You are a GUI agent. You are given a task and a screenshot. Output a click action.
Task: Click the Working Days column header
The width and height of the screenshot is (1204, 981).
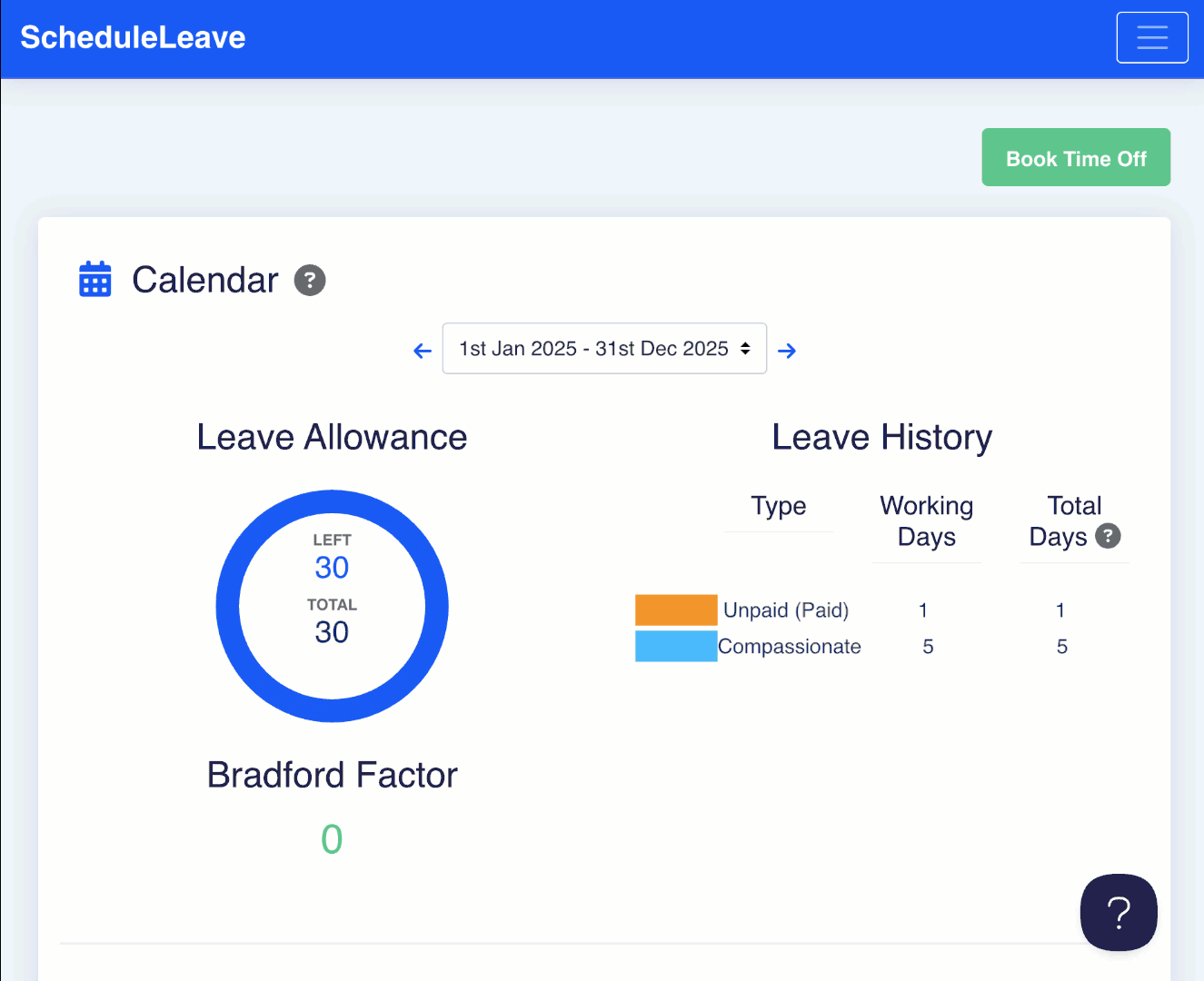coord(926,520)
